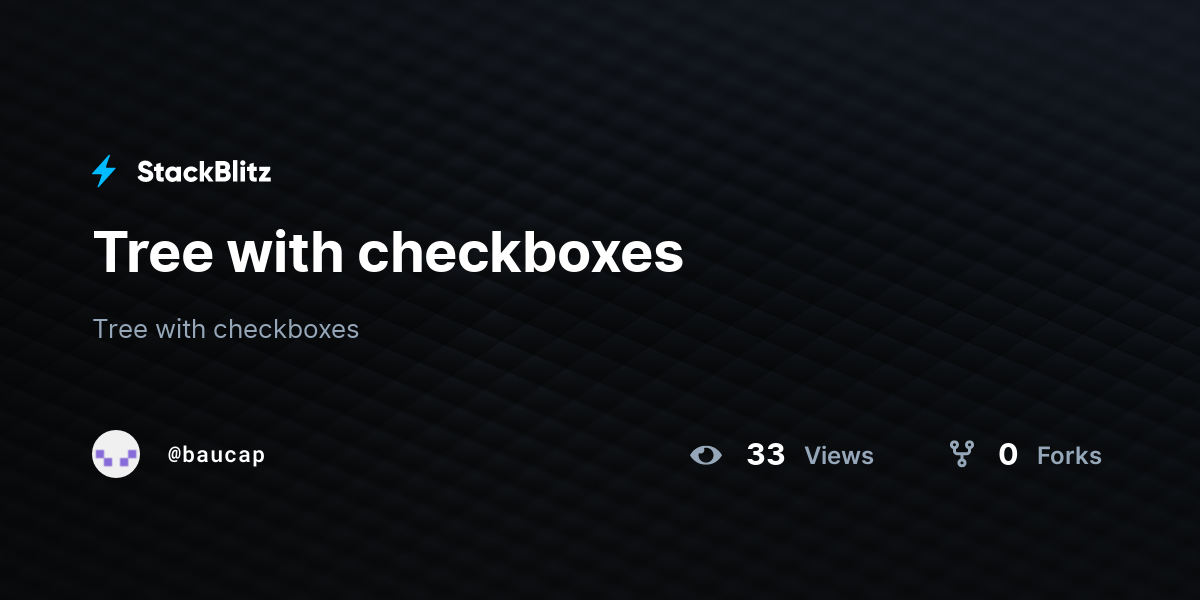Click the 0 fork count number
The height and width of the screenshot is (600, 1200).
[1008, 455]
